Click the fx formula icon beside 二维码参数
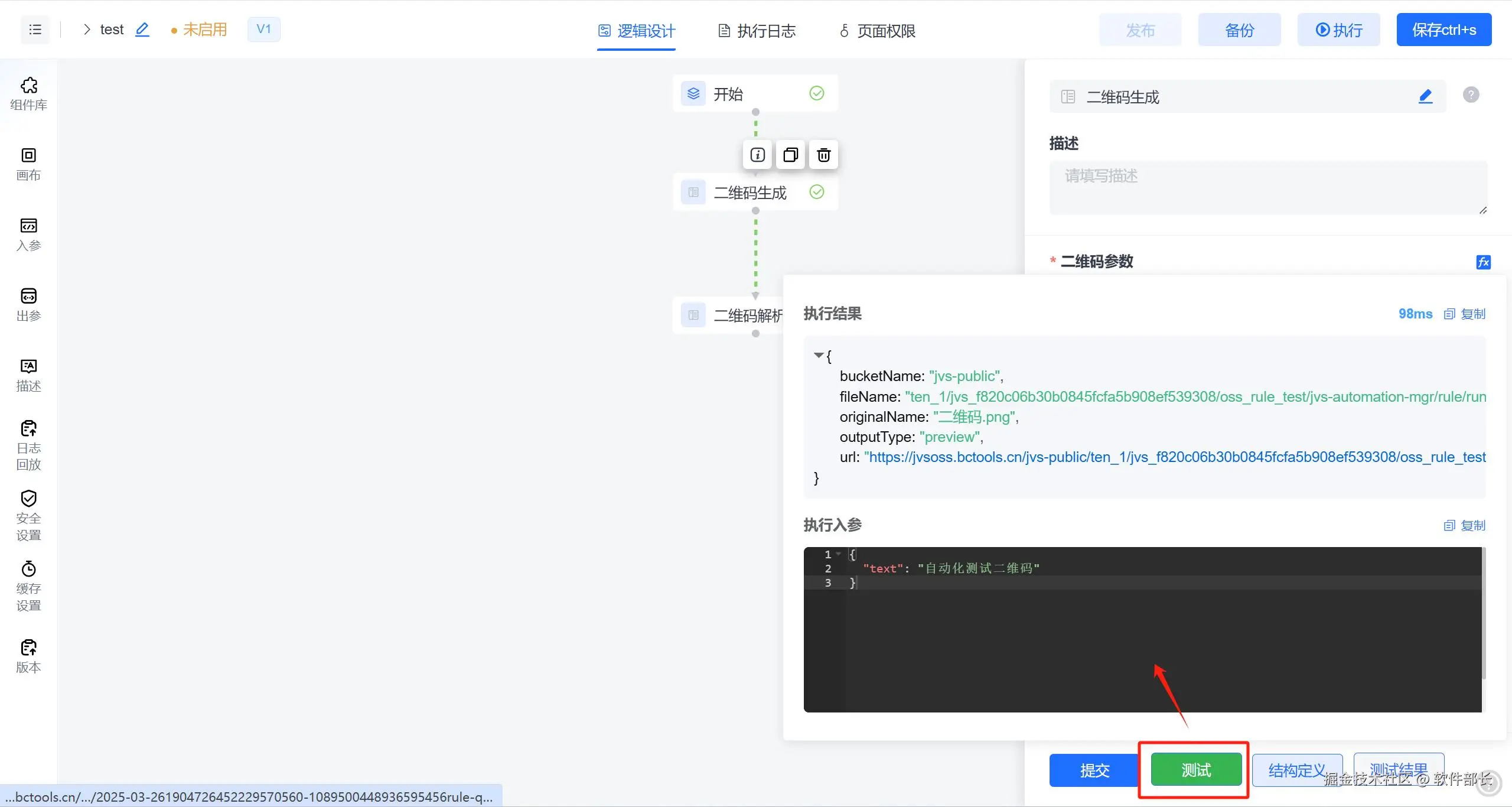 [1483, 262]
